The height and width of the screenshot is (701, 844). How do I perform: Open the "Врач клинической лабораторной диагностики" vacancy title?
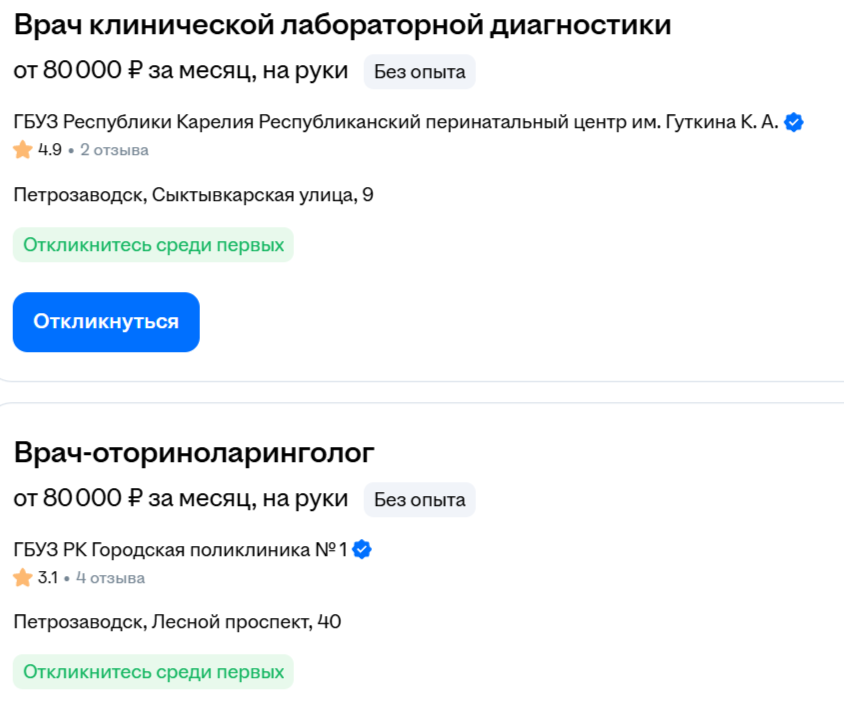pyautogui.click(x=342, y=26)
